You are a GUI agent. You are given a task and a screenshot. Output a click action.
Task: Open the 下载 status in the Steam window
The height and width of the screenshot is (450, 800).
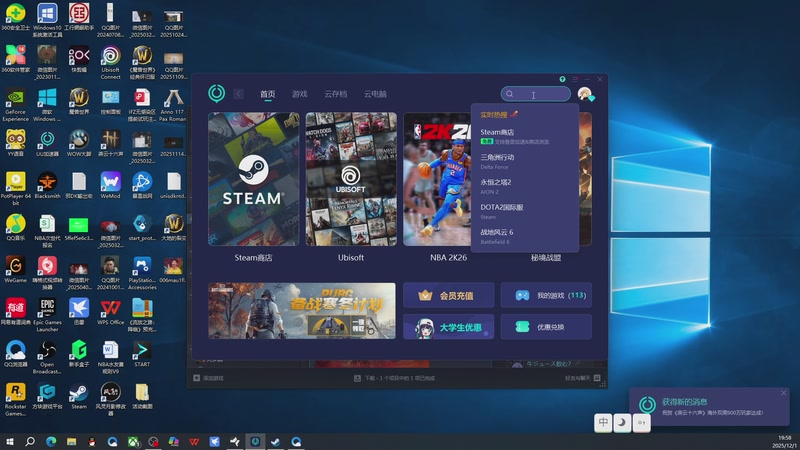[394, 378]
